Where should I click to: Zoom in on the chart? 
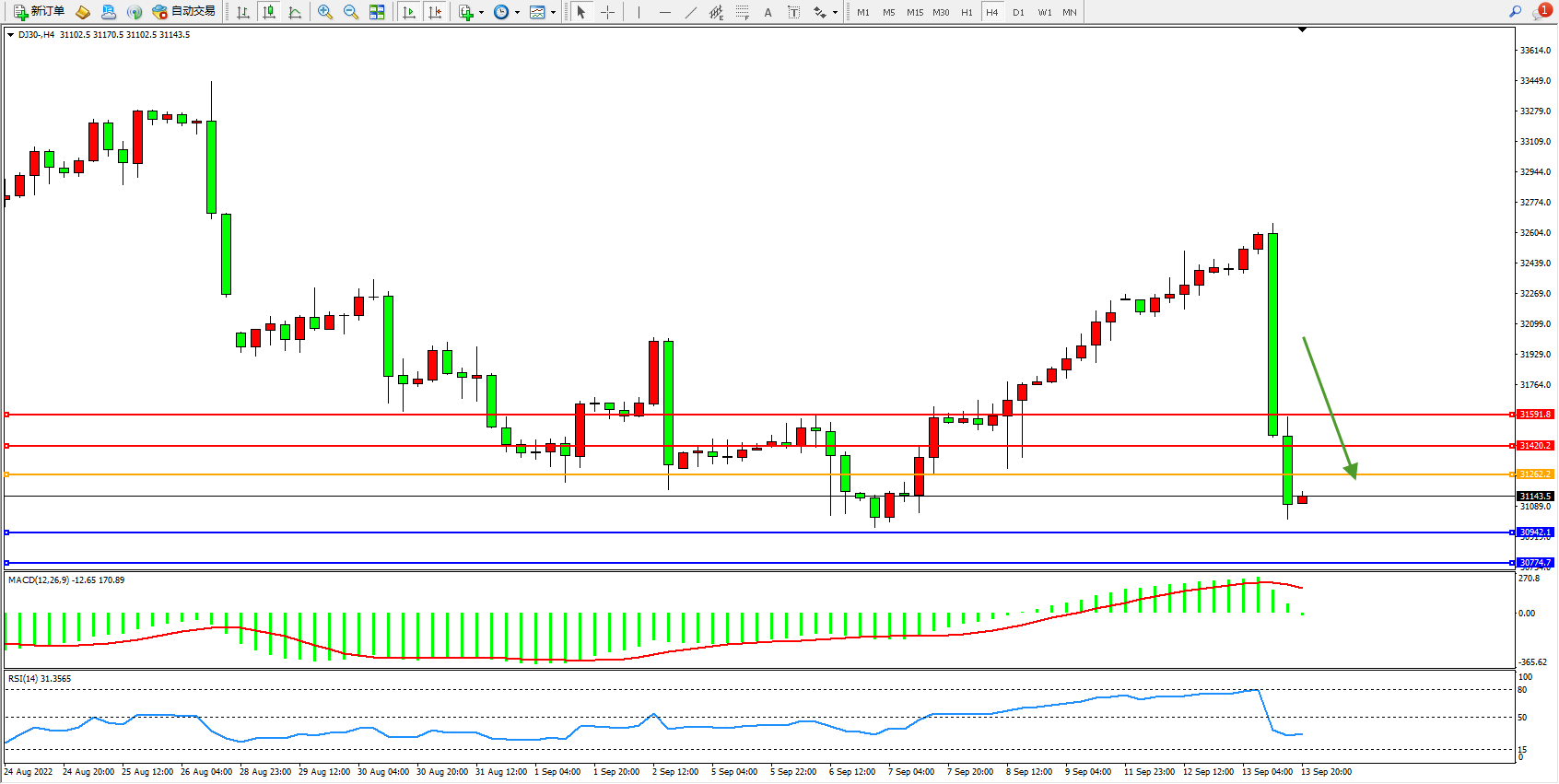325,12
